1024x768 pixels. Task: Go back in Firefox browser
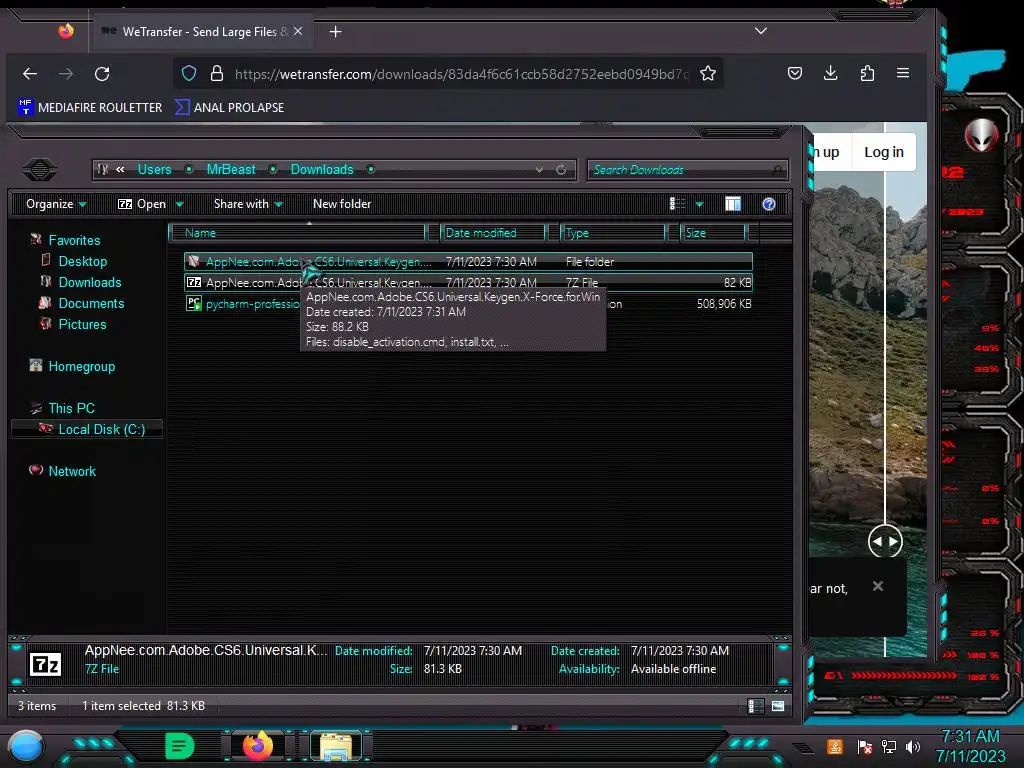click(30, 74)
